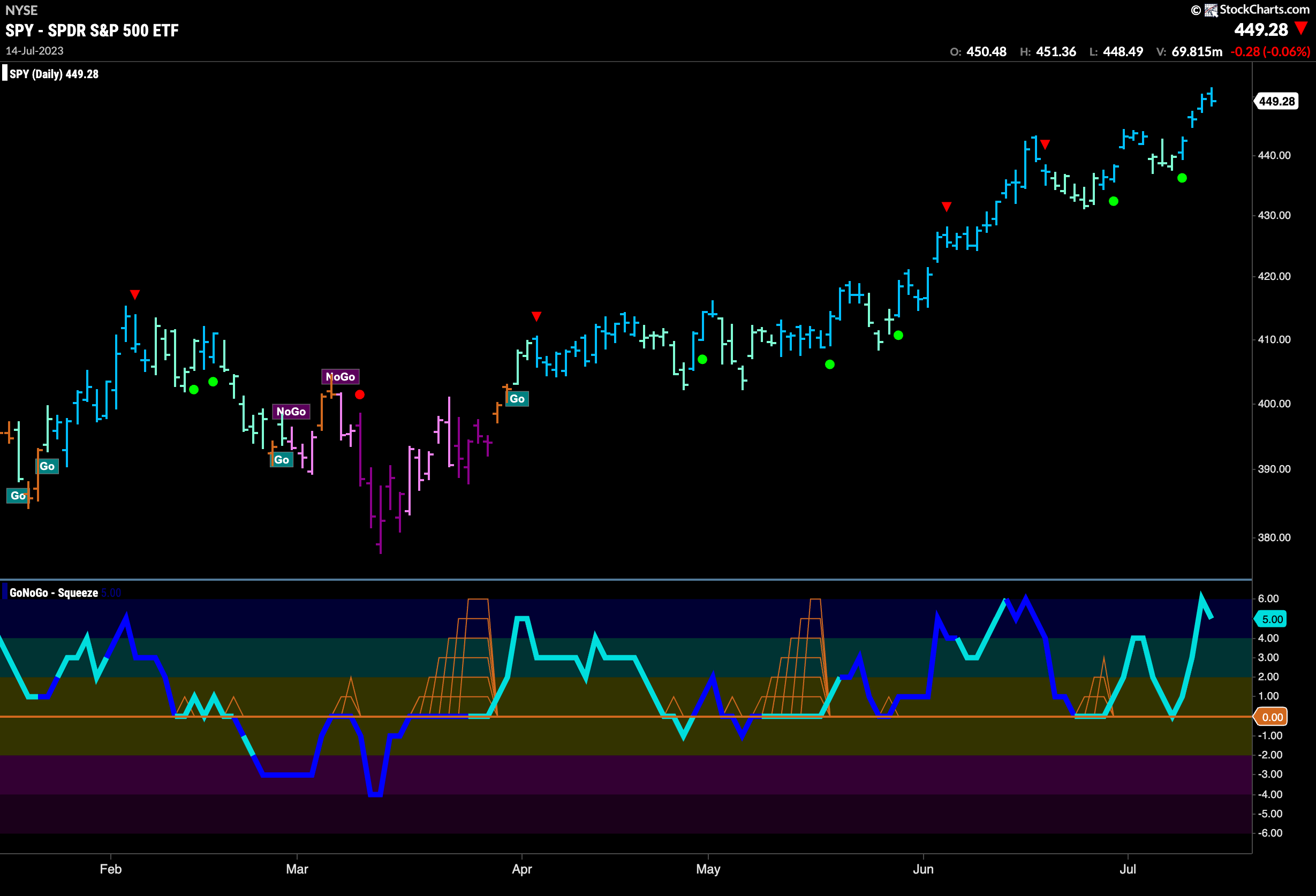Click the red down arrow beside the header price

(1302, 28)
